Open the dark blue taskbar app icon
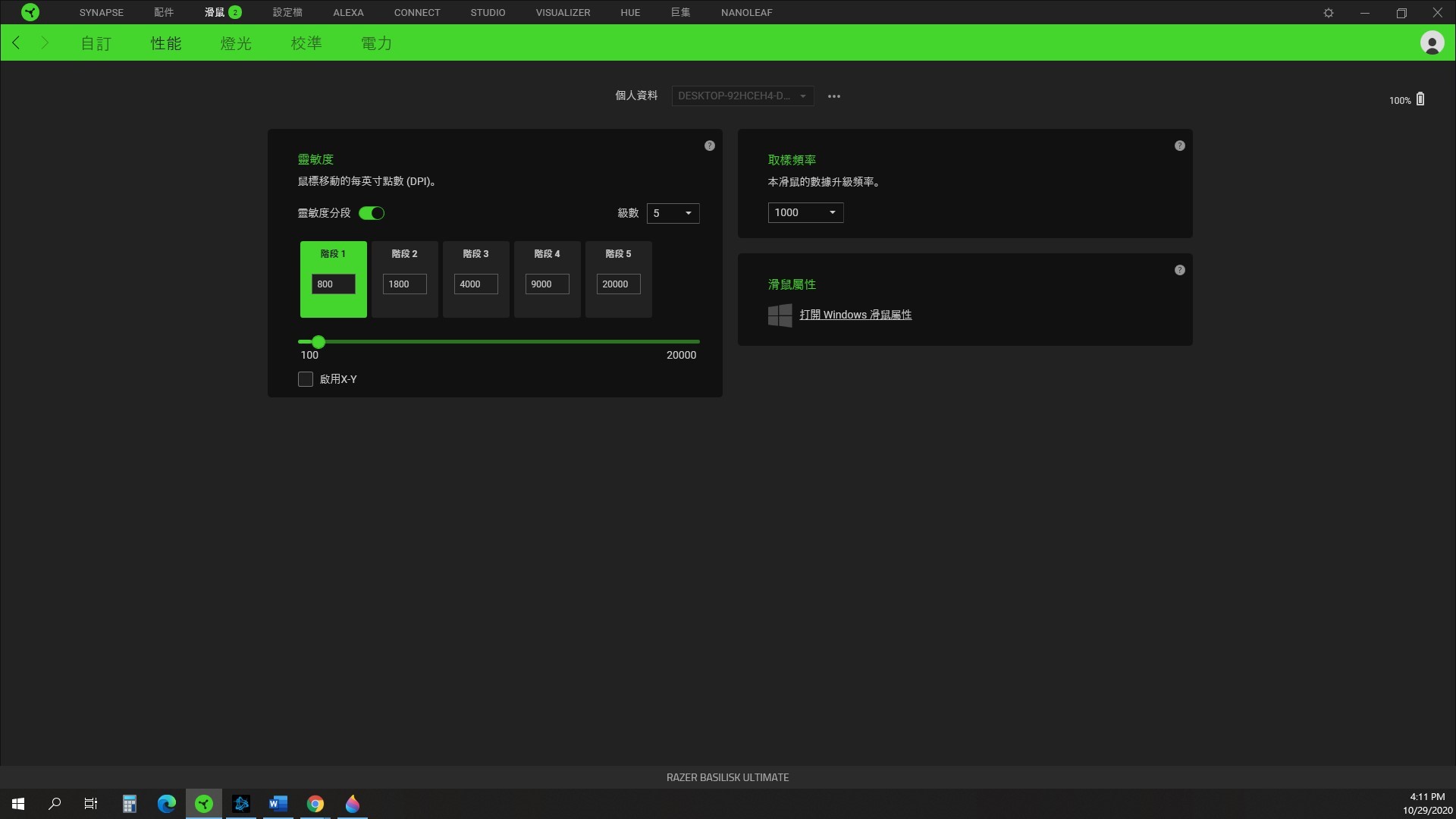 241,804
